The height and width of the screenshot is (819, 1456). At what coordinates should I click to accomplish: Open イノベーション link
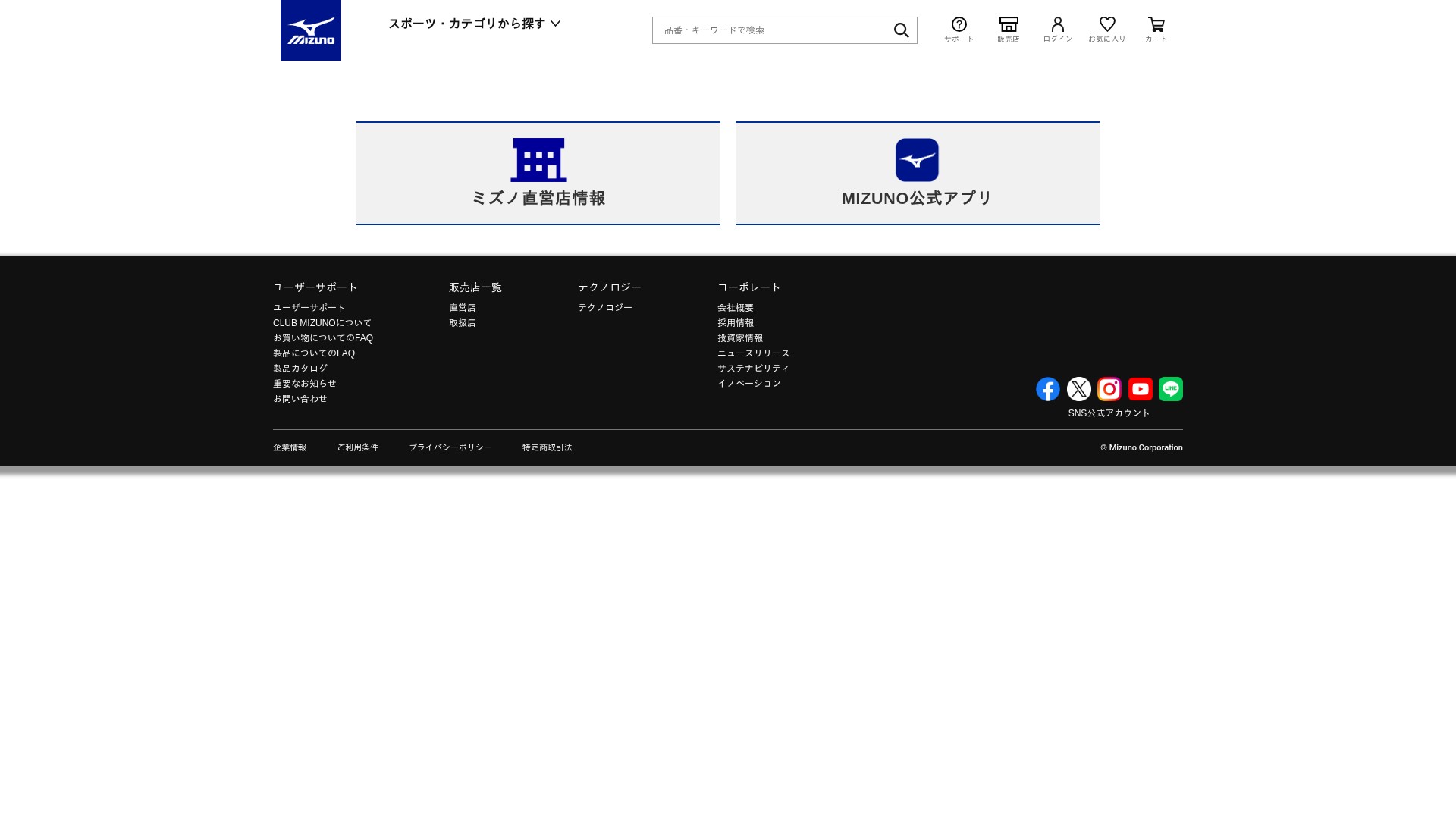[749, 384]
